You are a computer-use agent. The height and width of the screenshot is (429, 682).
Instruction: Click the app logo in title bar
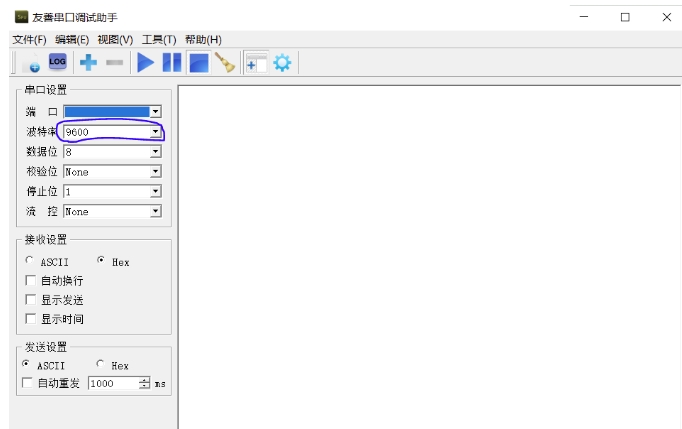(x=21, y=17)
